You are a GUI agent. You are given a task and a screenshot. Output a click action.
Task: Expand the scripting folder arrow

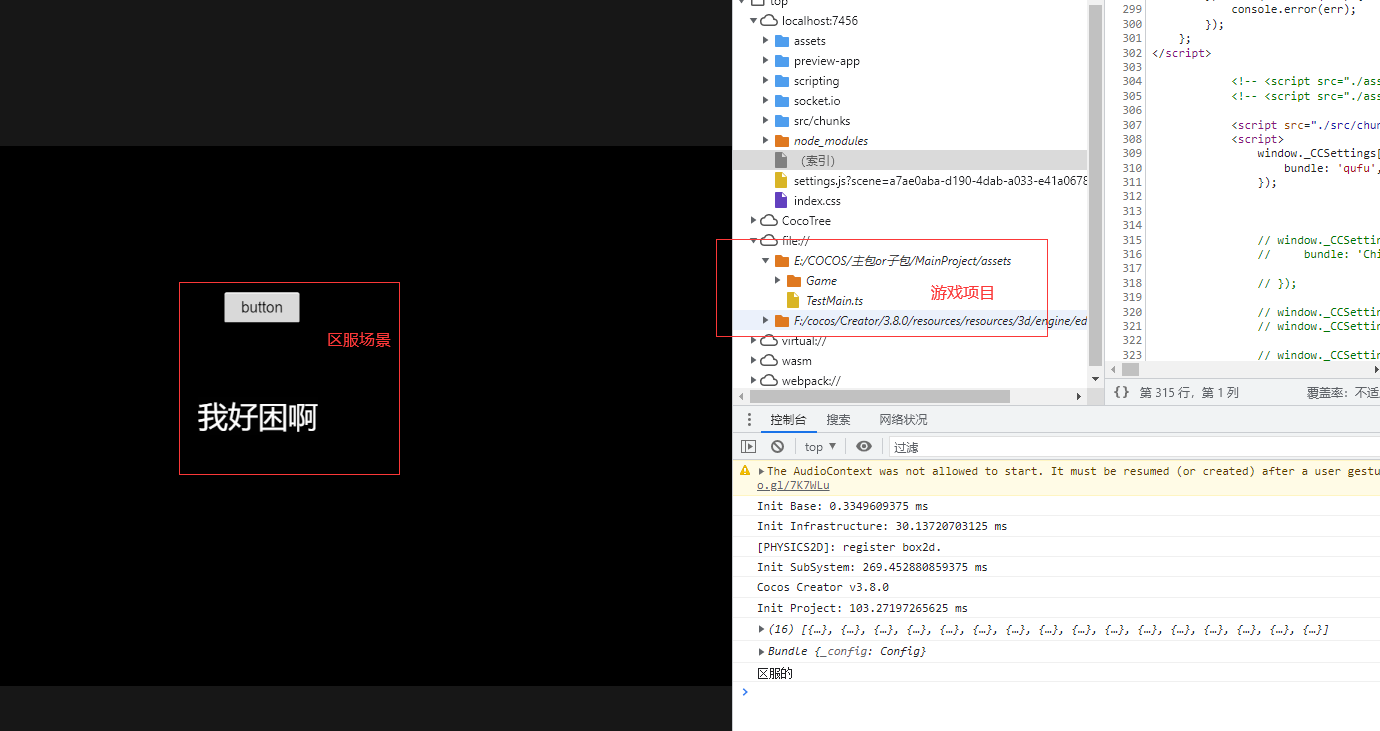766,81
